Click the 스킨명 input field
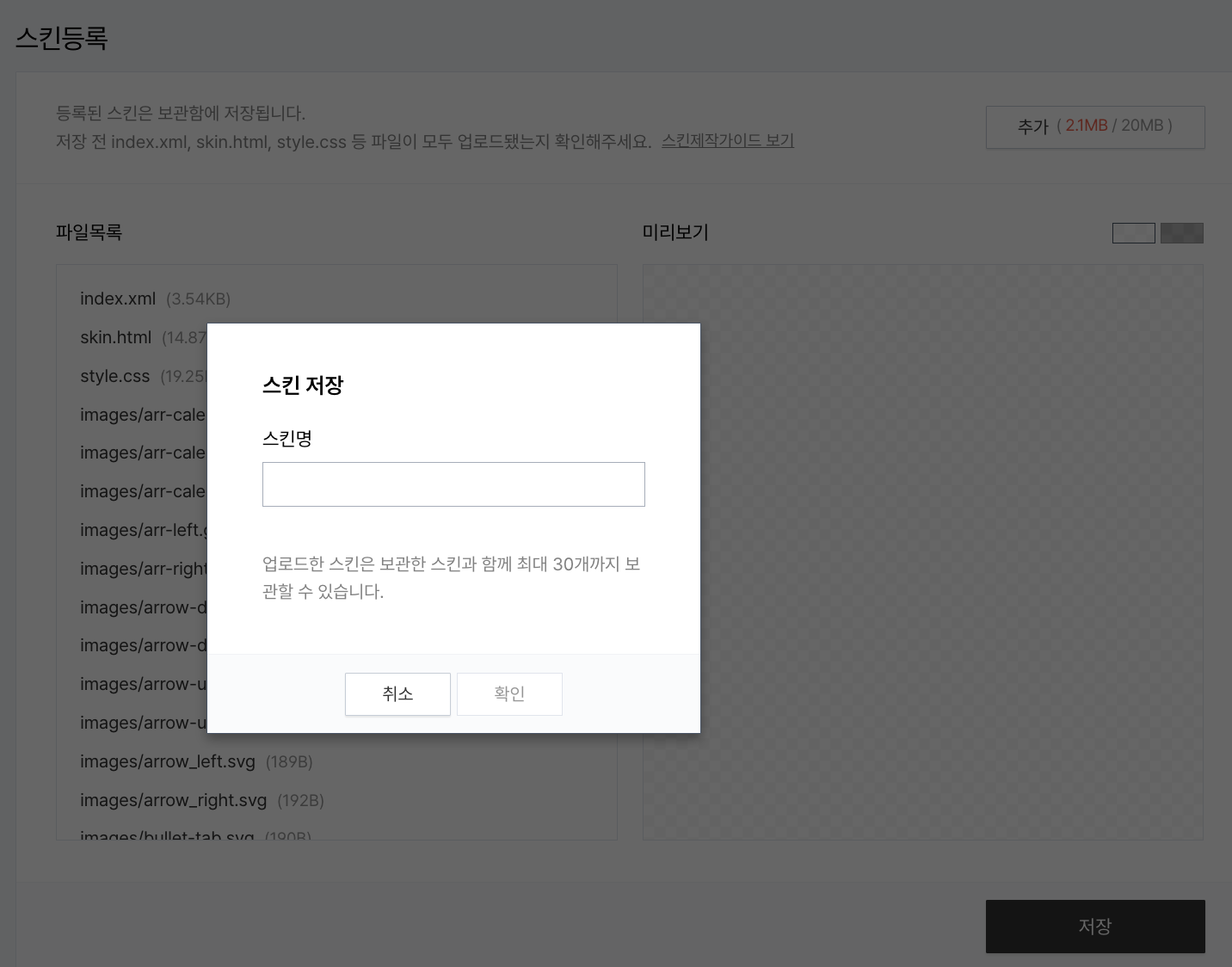This screenshot has height=967, width=1232. (x=453, y=484)
